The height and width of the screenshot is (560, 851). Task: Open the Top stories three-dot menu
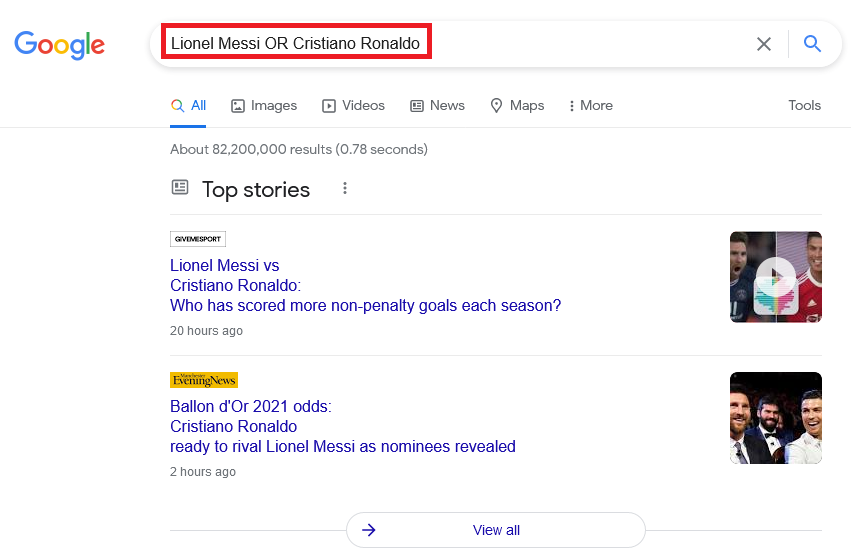coord(345,188)
